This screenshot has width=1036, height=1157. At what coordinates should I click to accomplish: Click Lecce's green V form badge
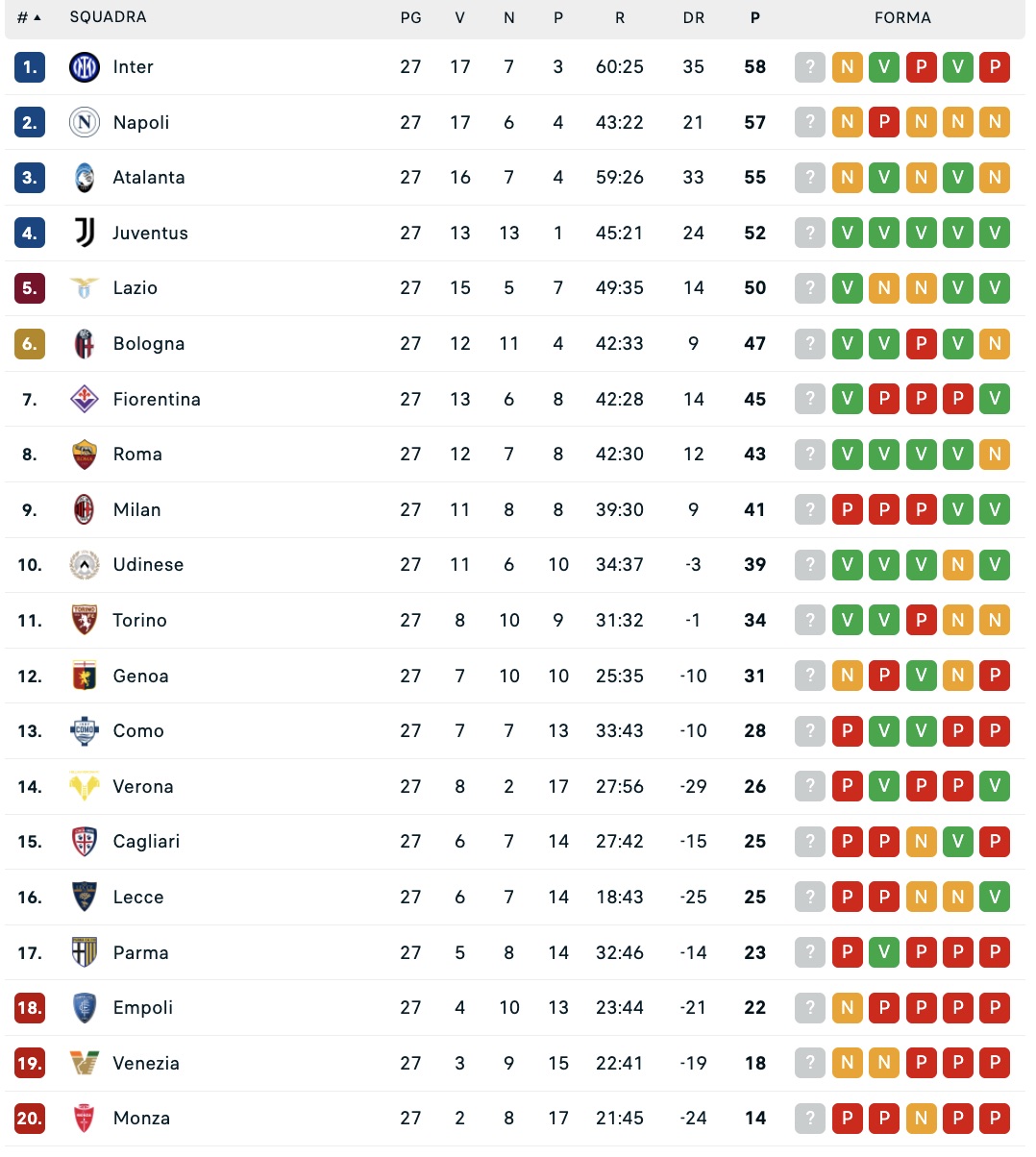995,898
